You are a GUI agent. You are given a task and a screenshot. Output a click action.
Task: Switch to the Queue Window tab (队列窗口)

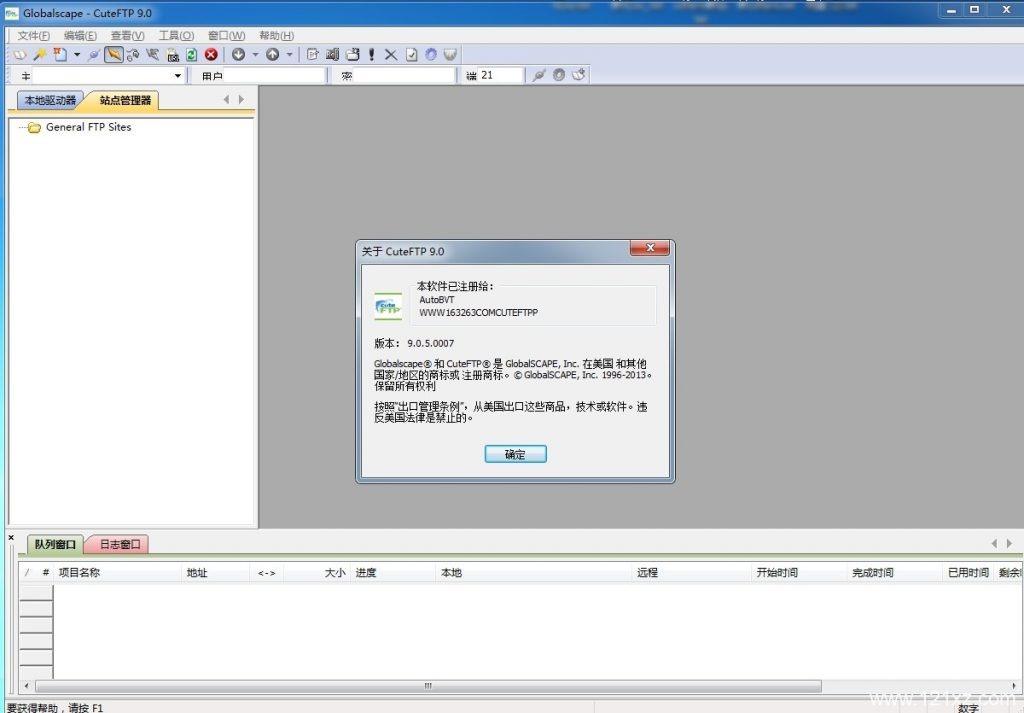pos(55,544)
